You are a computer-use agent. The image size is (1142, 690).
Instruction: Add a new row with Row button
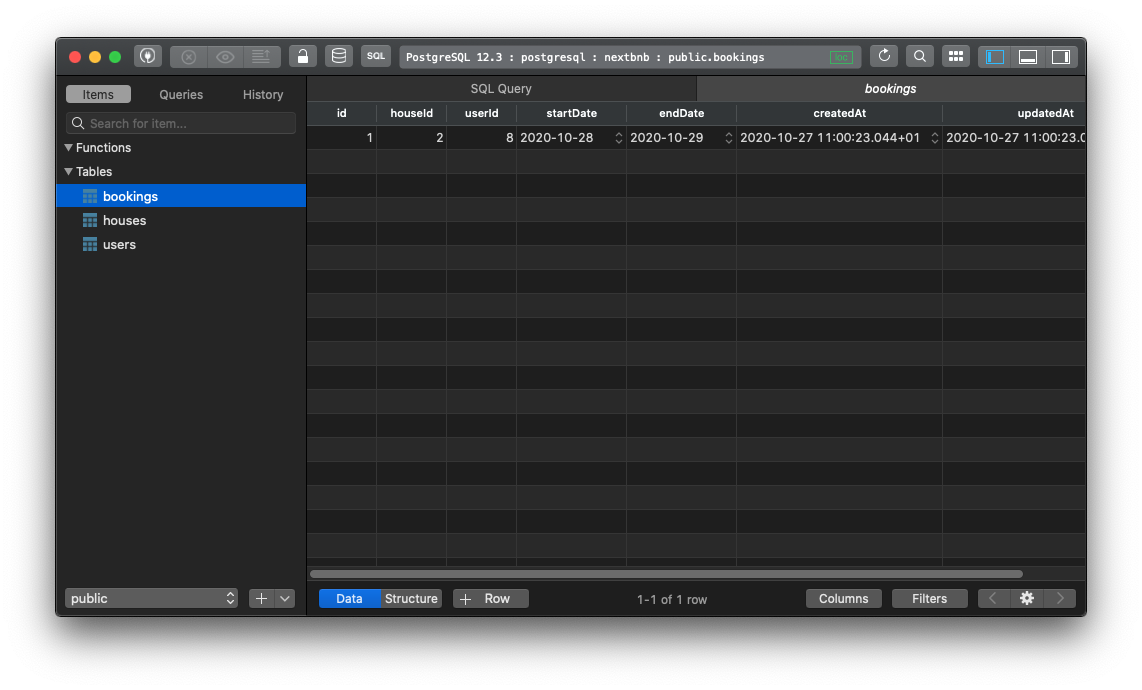coord(490,598)
